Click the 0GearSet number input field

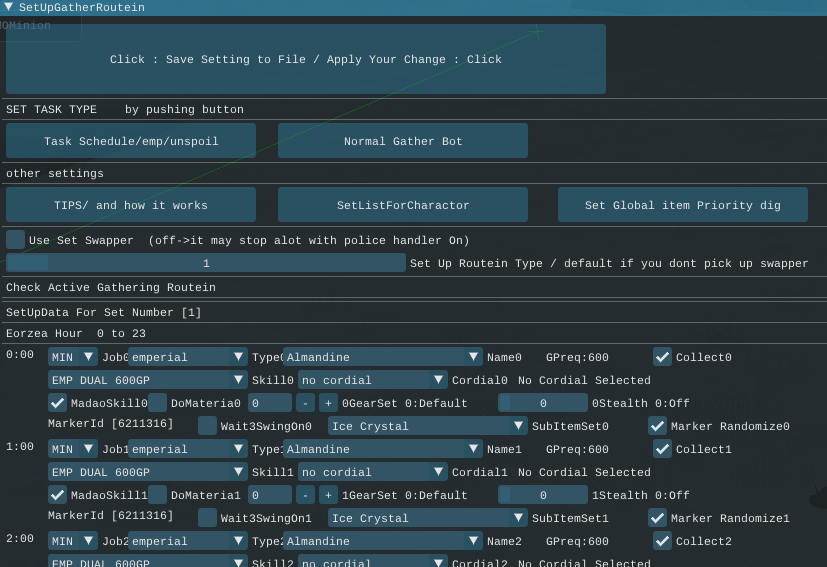click(270, 403)
